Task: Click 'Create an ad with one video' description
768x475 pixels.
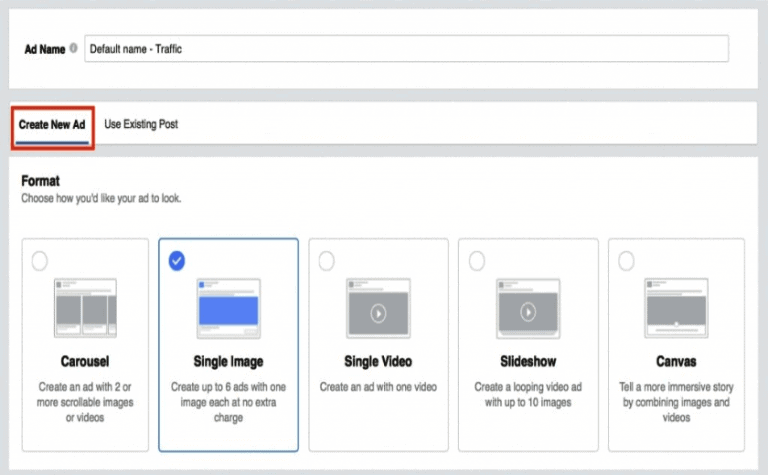Action: coord(378,387)
